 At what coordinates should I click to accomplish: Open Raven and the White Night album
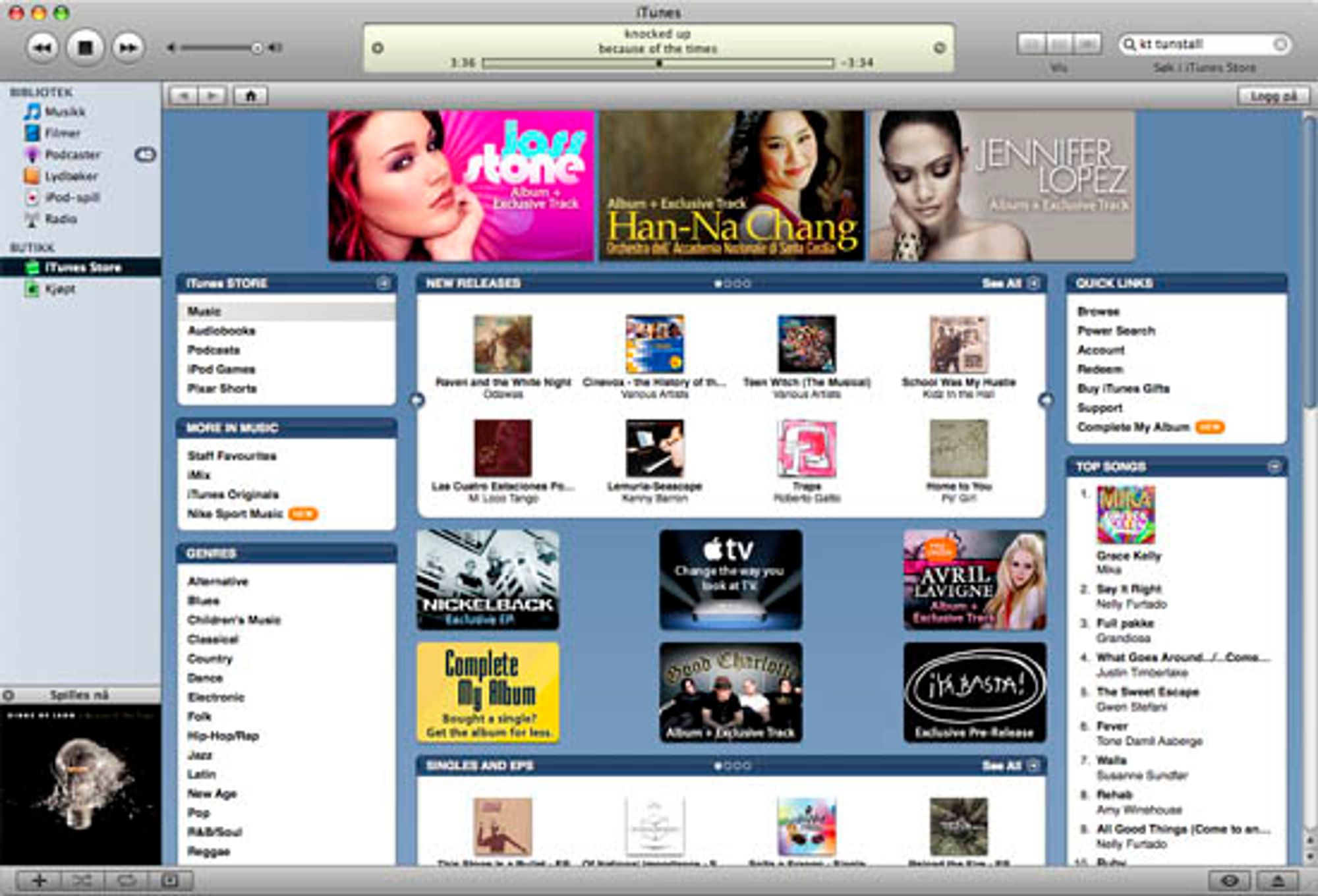click(503, 345)
